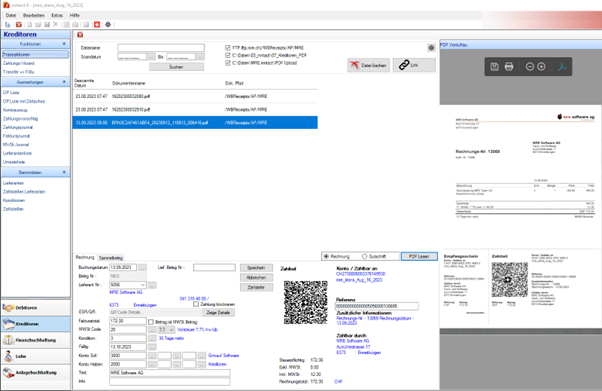Open Zahlungsvorschlag in the sidebar
602x391 pixels.
[x=20, y=119]
